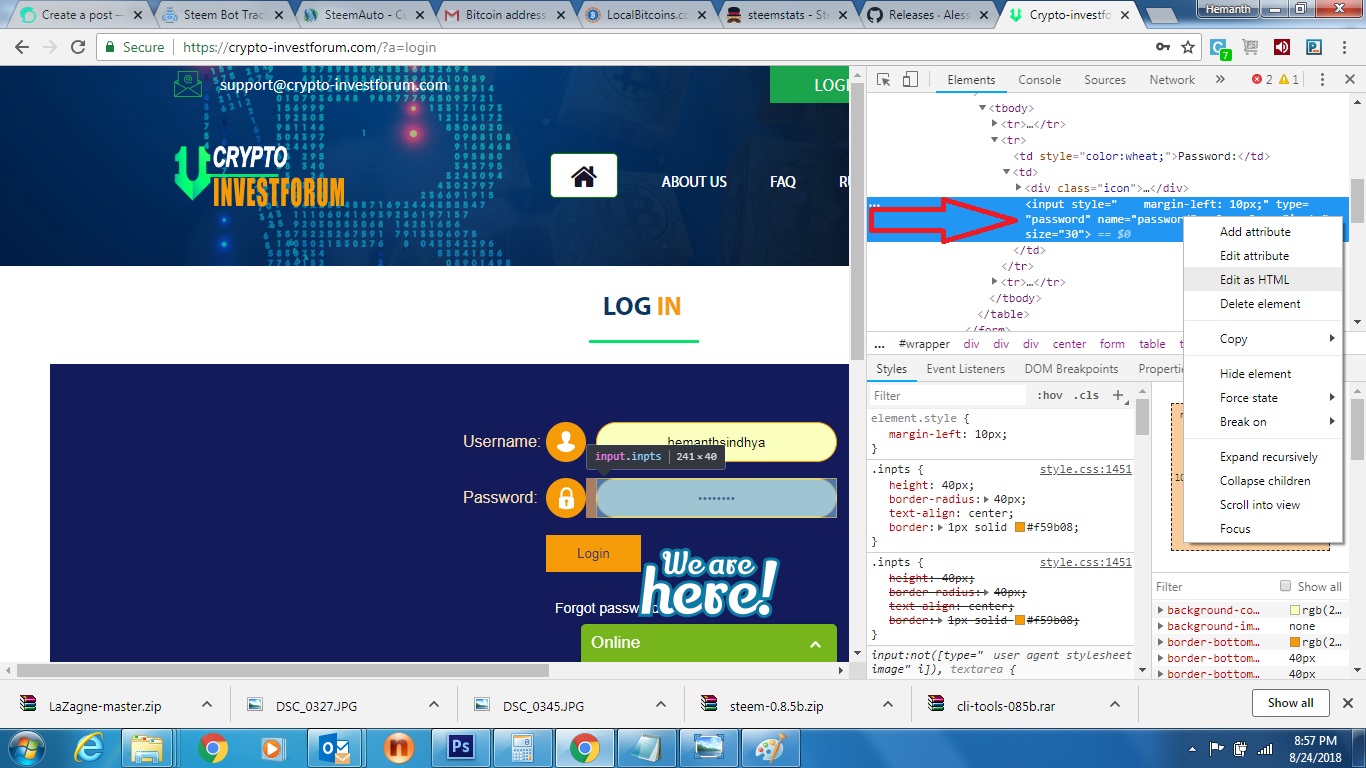1366x768 pixels.
Task: Open Internet Explorer from the taskbar
Action: [x=90, y=747]
